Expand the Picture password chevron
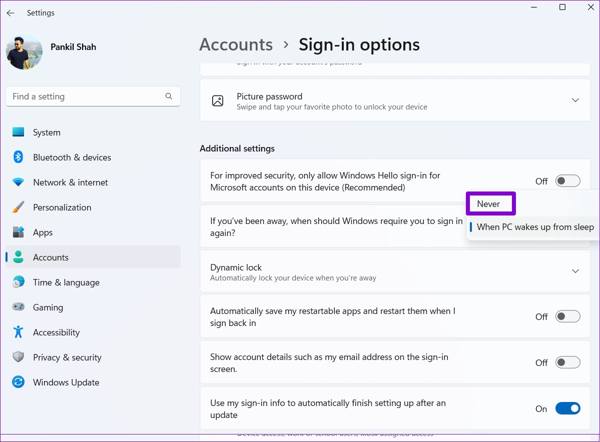600x442 pixels. (575, 100)
